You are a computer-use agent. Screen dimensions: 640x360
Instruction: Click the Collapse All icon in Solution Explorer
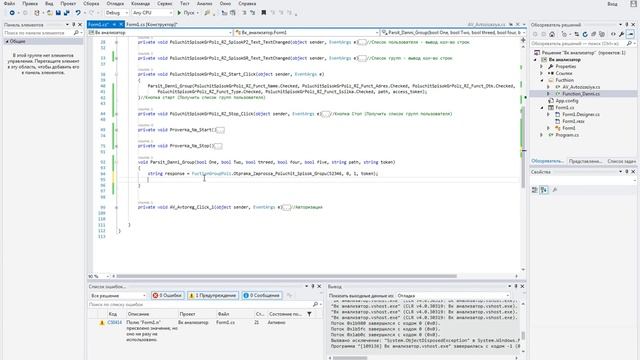click(x=593, y=34)
